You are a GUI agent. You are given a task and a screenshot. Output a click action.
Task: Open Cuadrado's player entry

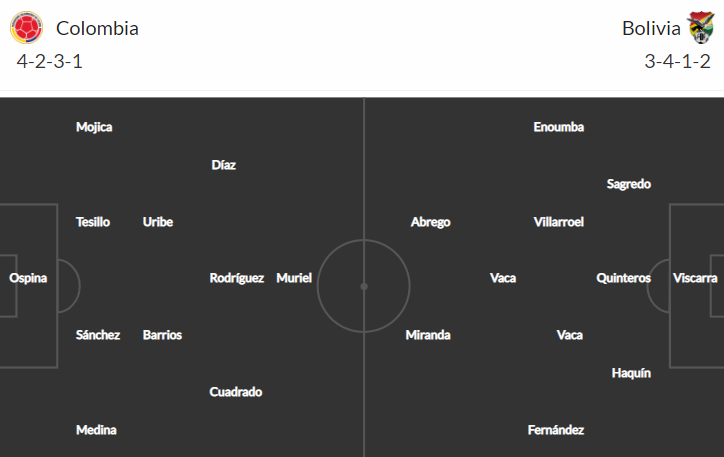click(236, 392)
